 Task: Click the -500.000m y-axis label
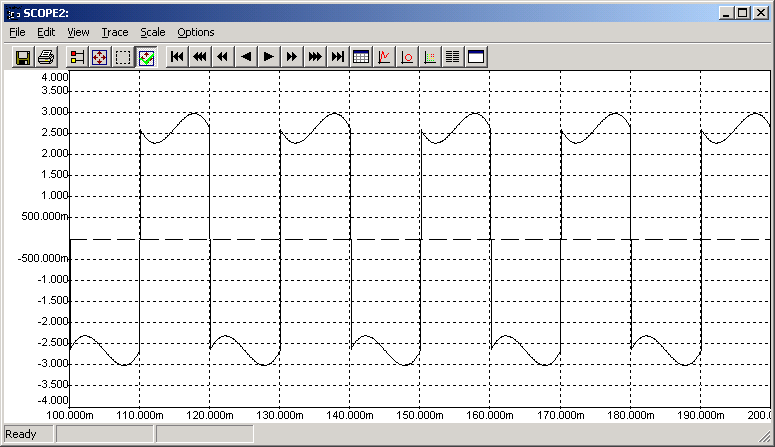43,259
